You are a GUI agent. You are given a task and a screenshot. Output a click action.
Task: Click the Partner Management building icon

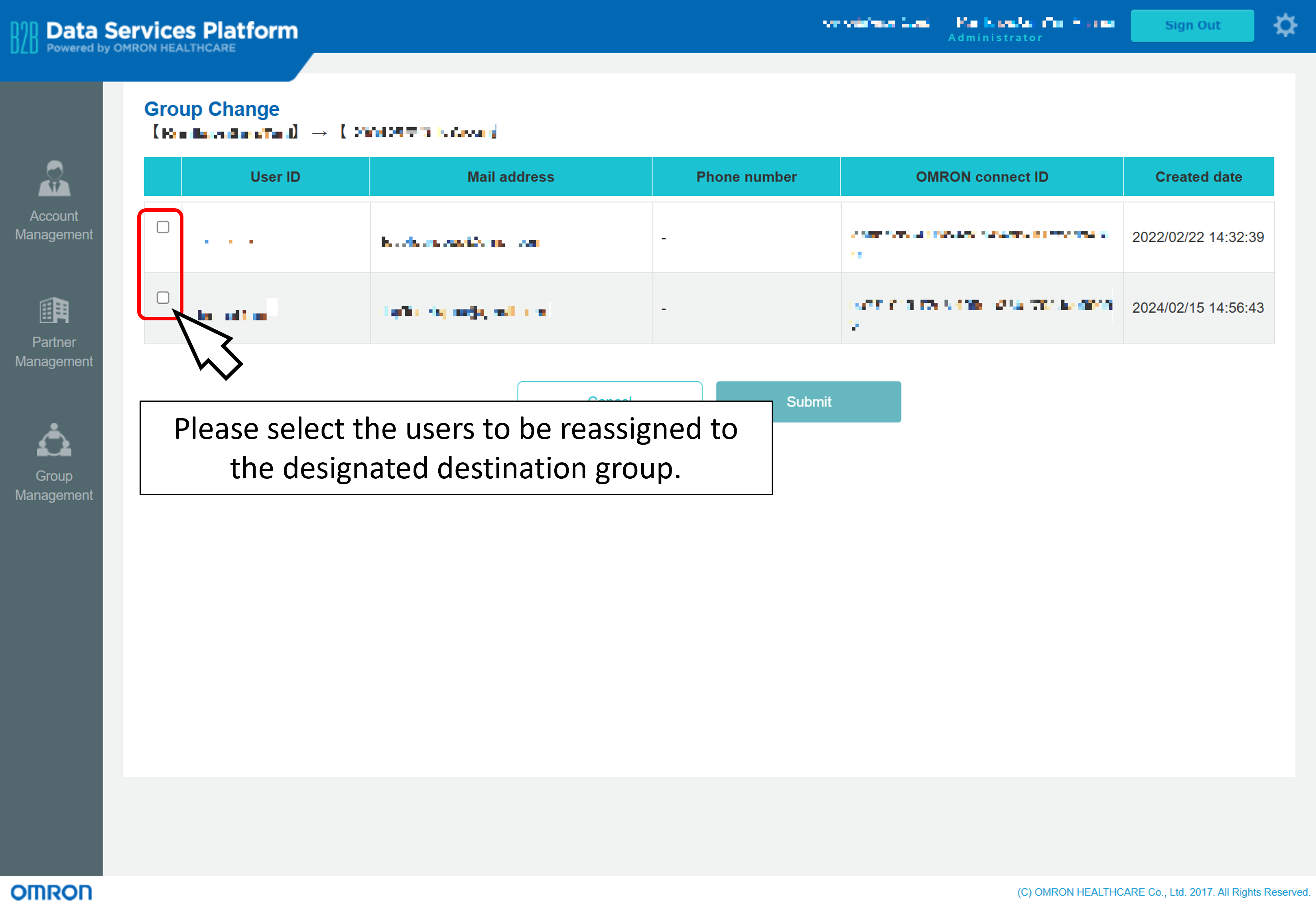pos(54,310)
